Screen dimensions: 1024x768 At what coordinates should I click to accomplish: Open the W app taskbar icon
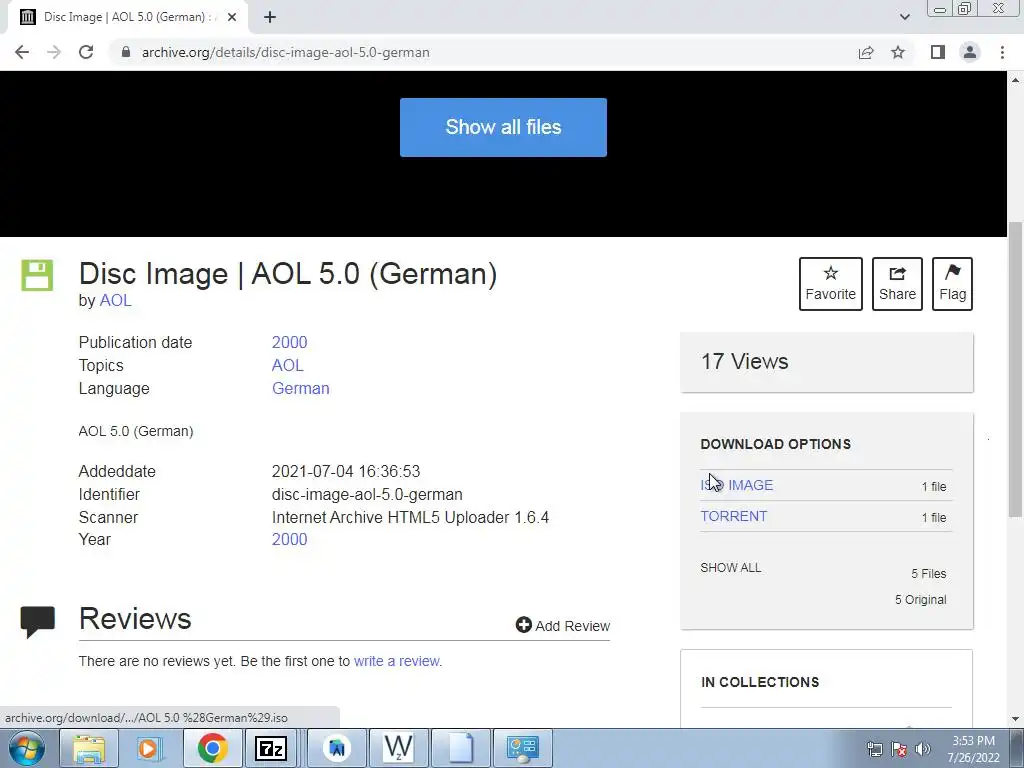tap(398, 748)
